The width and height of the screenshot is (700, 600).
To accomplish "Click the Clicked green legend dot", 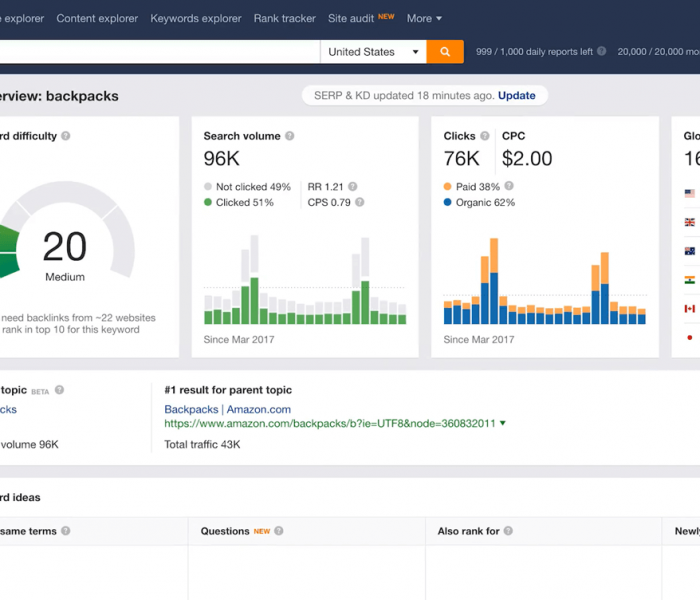I will [208, 202].
